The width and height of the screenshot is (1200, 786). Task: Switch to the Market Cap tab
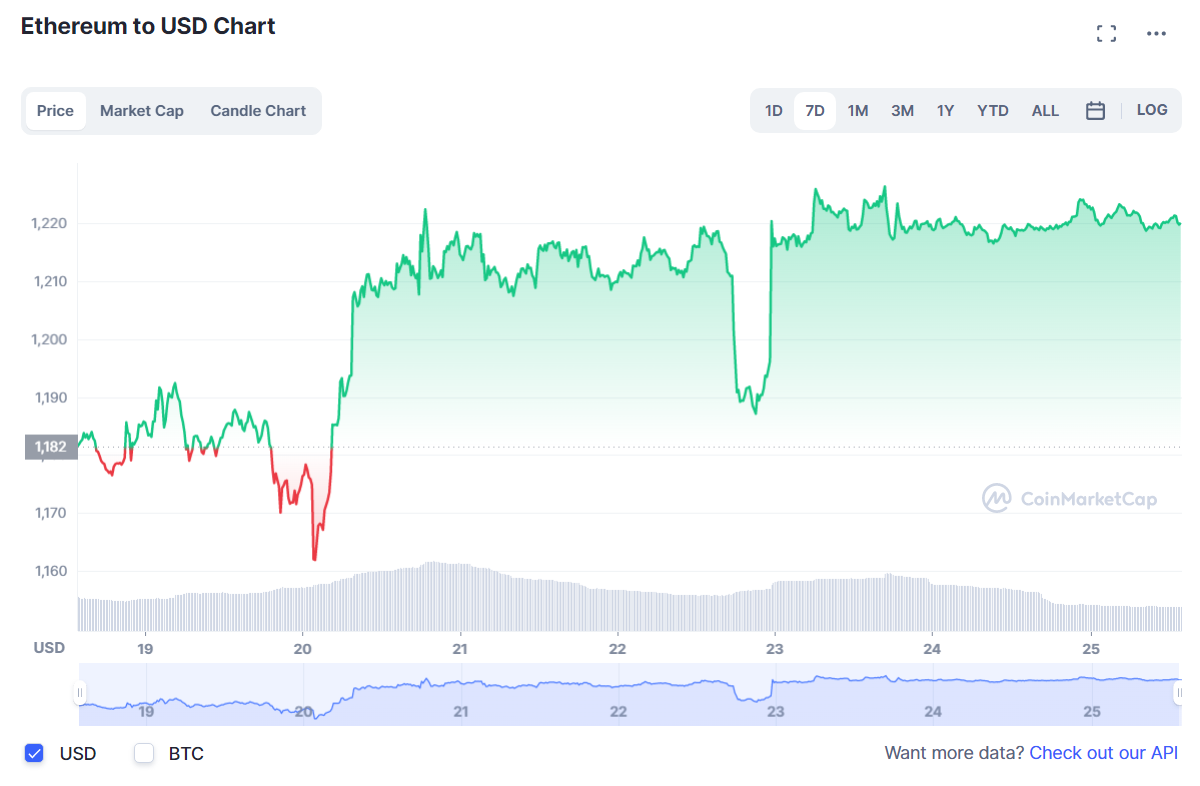pyautogui.click(x=142, y=111)
